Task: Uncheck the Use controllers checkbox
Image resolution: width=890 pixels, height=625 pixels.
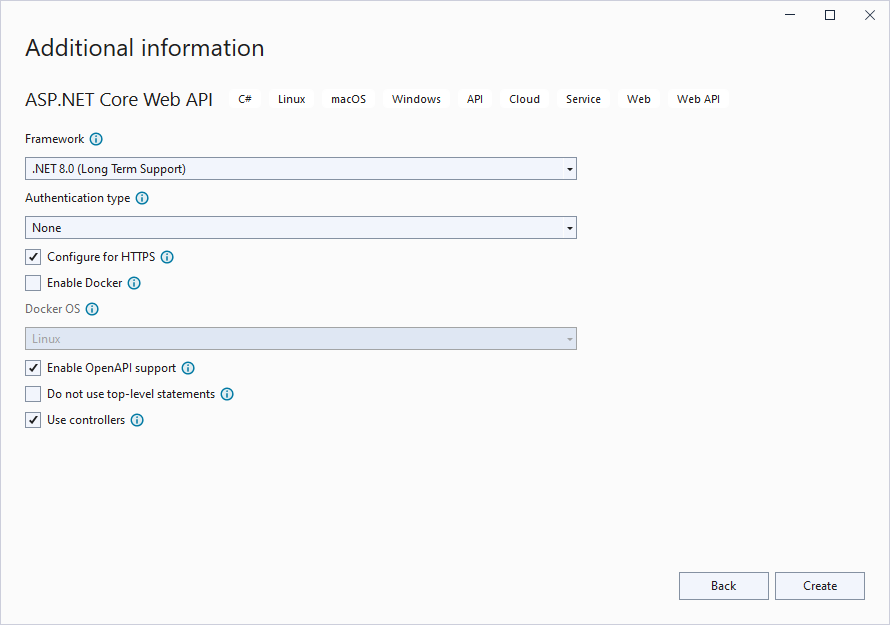Action: tap(33, 420)
